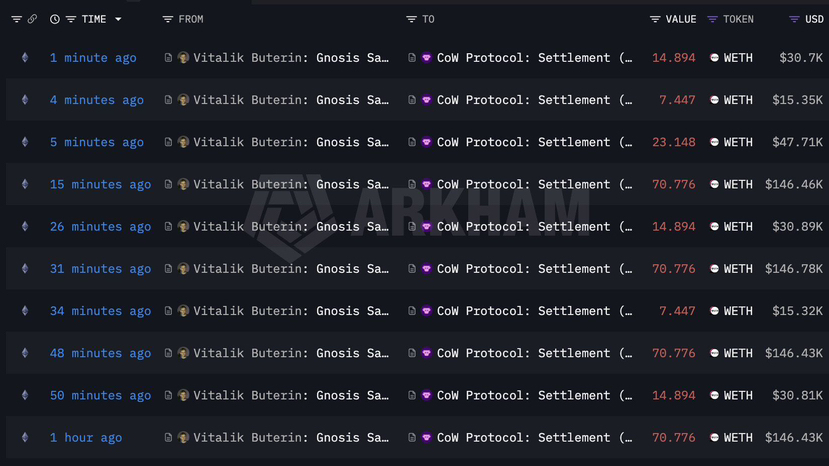The width and height of the screenshot is (829, 466).
Task: Open the TOKEN column filter icon
Action: (713, 19)
